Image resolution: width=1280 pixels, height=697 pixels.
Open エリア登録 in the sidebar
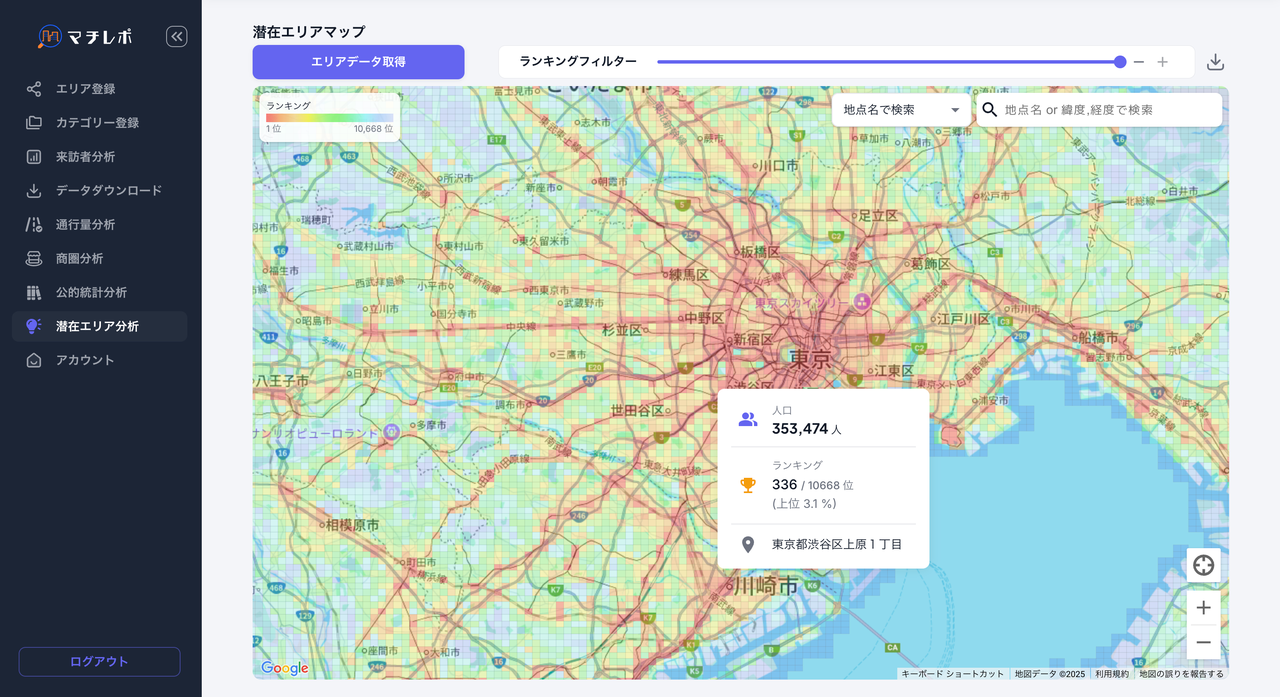85,89
